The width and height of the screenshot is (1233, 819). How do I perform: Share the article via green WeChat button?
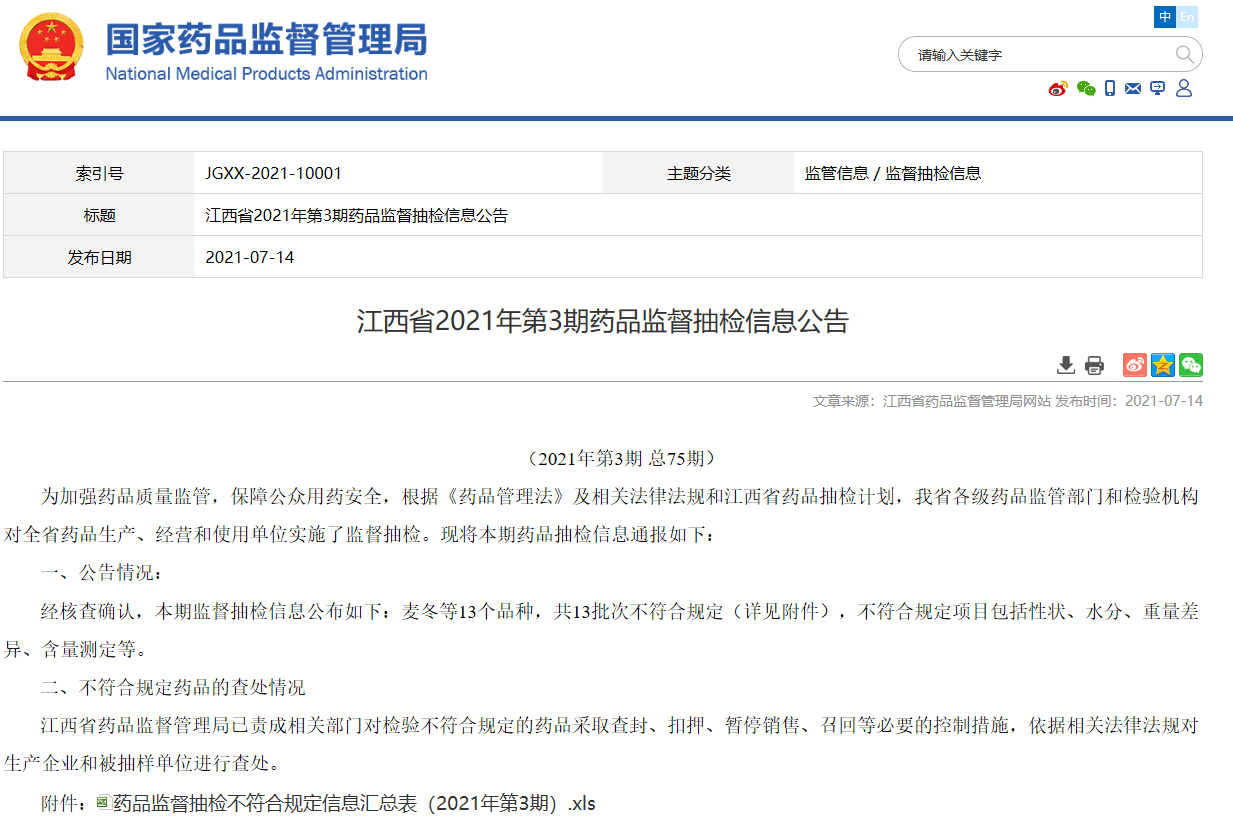[1190, 365]
